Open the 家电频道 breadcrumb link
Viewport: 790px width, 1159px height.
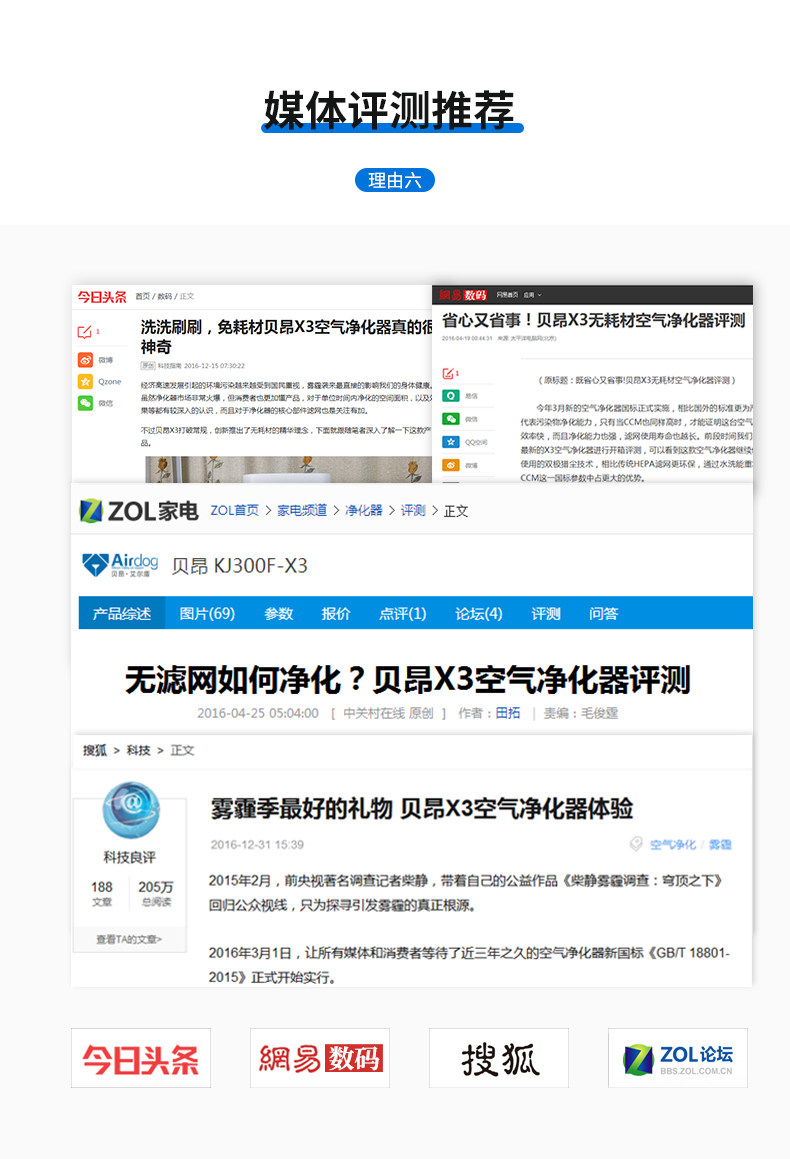click(x=302, y=510)
